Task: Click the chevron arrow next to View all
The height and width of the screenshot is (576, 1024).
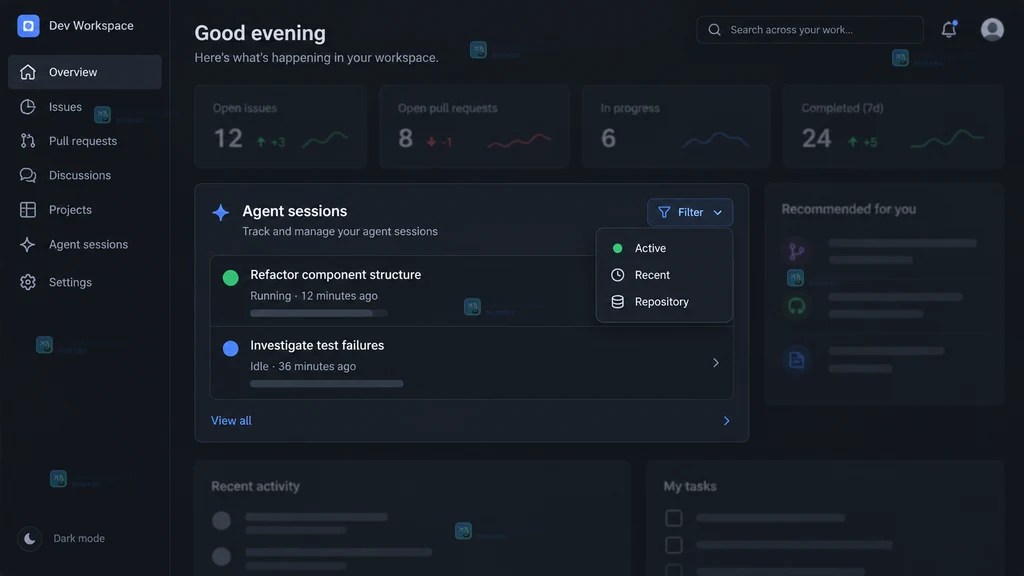Action: coord(726,421)
